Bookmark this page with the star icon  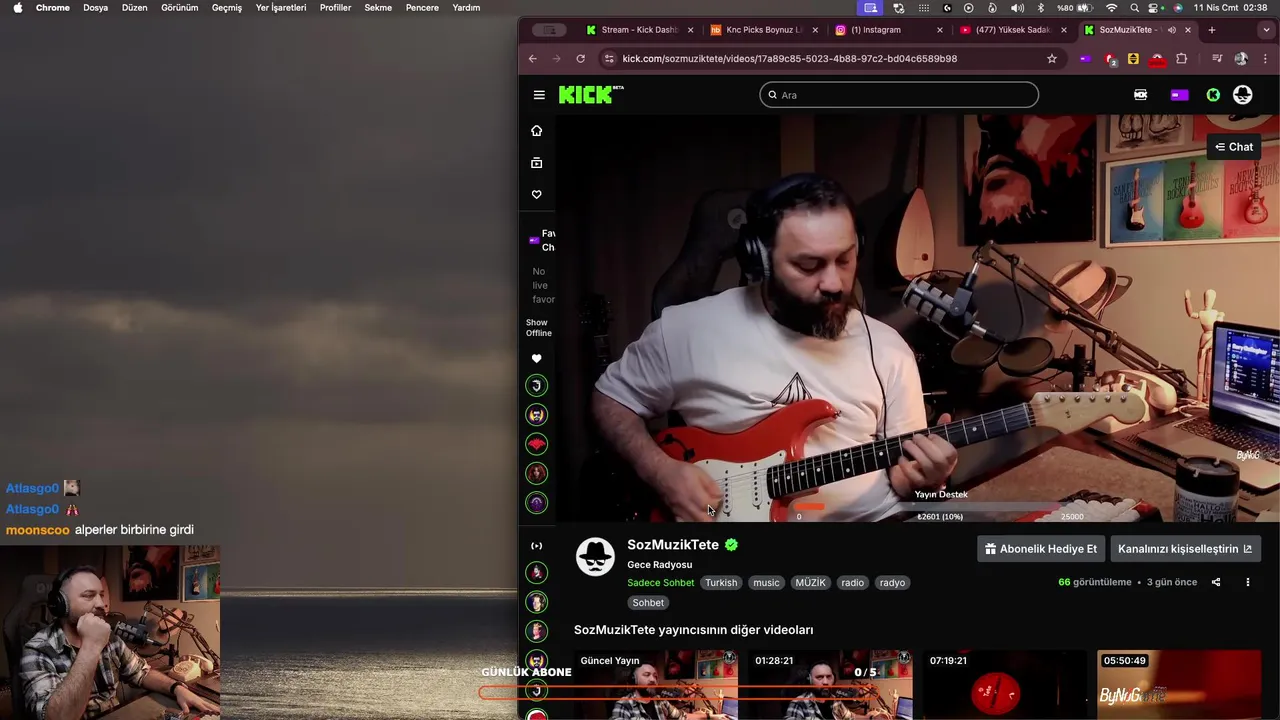(x=1052, y=59)
